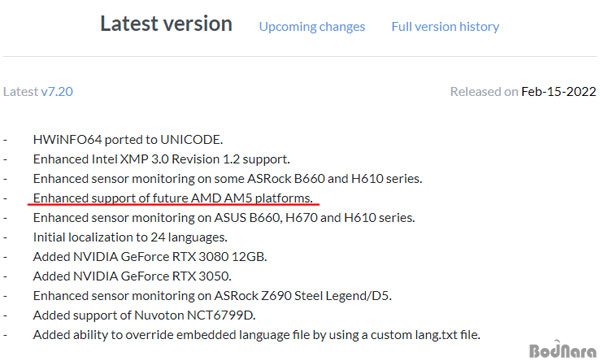The image size is (600, 361).
Task: Open the Full version history link
Action: point(445,27)
